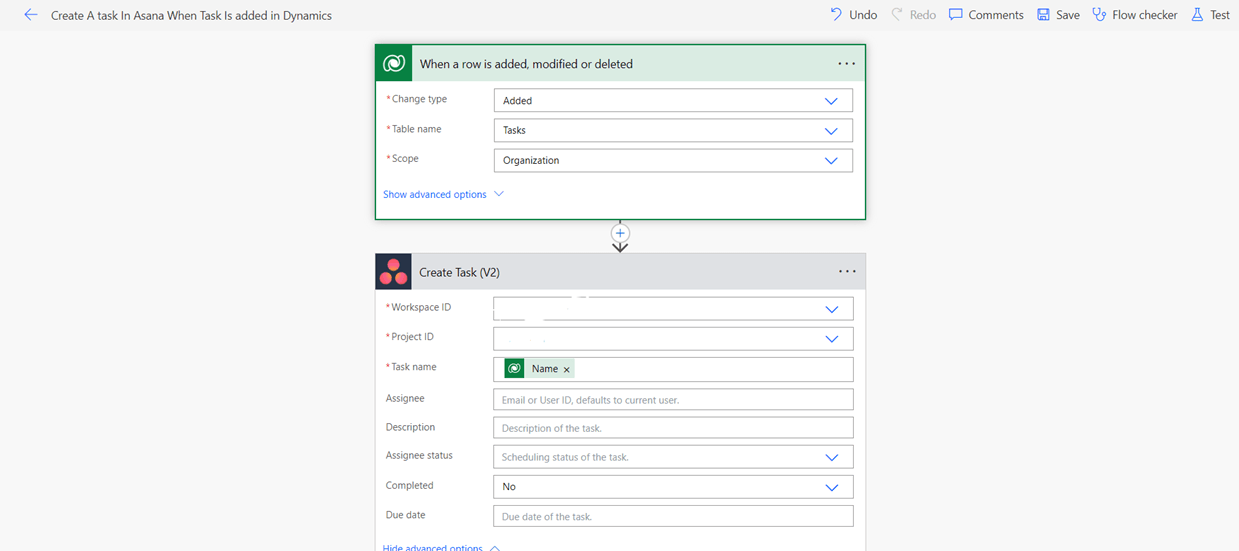Screen dimensions: 1239x551
Task: Click the Test flask icon
Action: point(1197,15)
